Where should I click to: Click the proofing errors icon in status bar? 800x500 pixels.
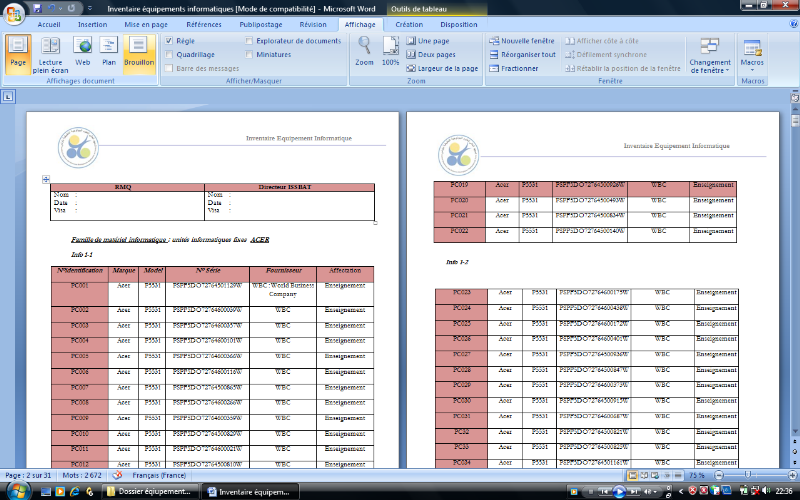click(117, 475)
